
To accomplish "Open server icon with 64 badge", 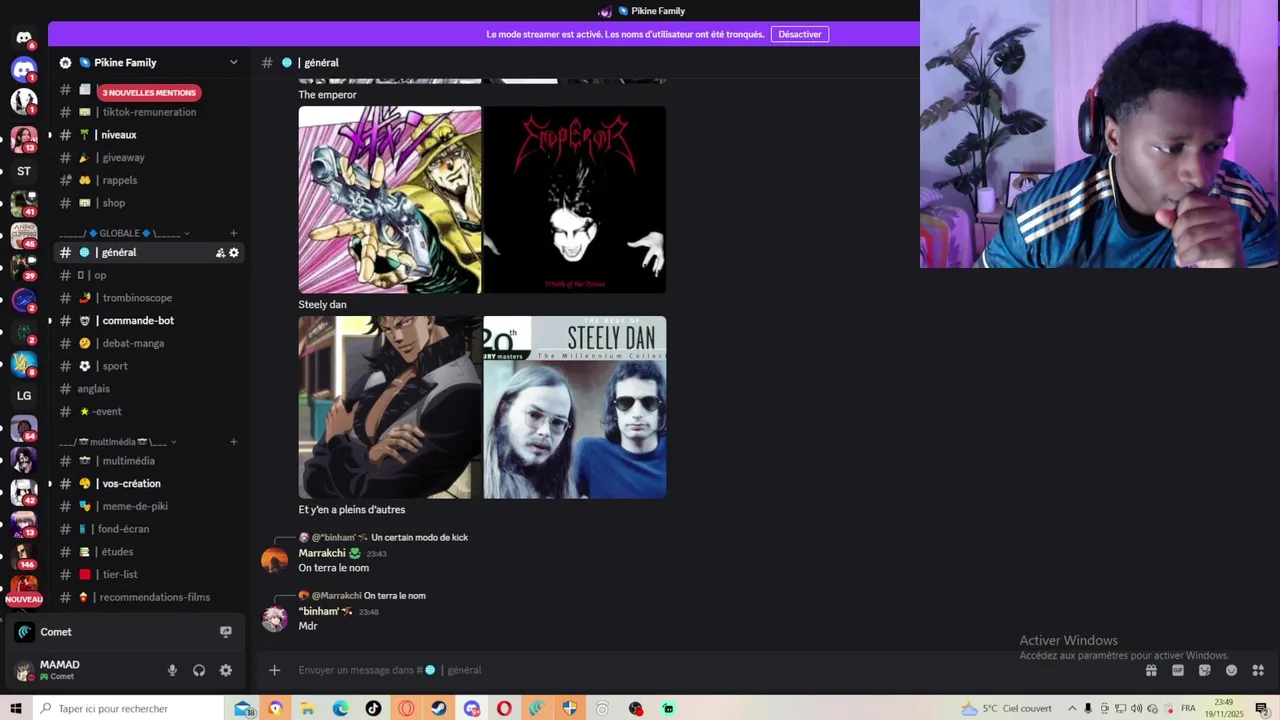I will pos(24,428).
